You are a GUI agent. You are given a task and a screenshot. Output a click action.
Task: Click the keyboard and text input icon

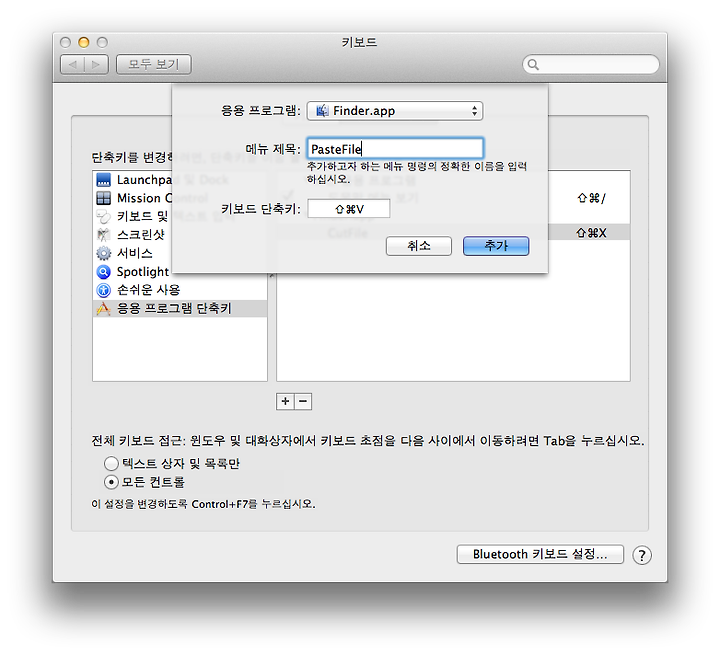(x=104, y=216)
